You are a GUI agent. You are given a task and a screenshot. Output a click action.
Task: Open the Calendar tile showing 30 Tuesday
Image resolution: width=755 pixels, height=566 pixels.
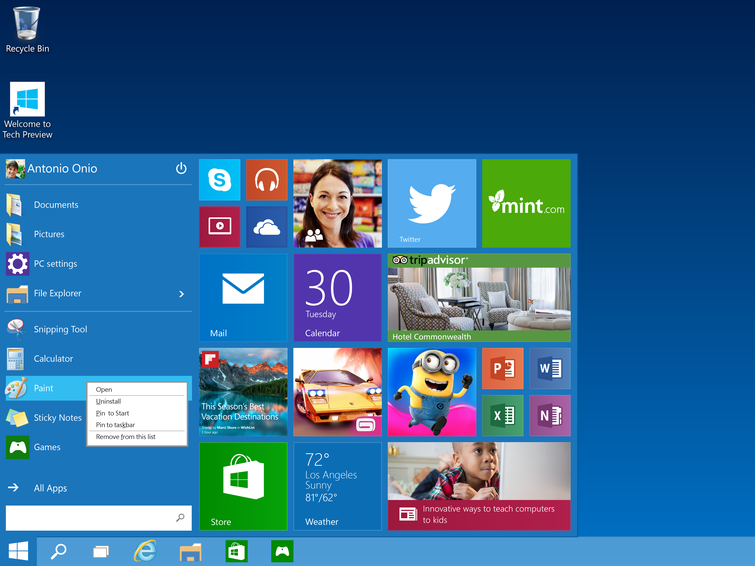pos(338,298)
